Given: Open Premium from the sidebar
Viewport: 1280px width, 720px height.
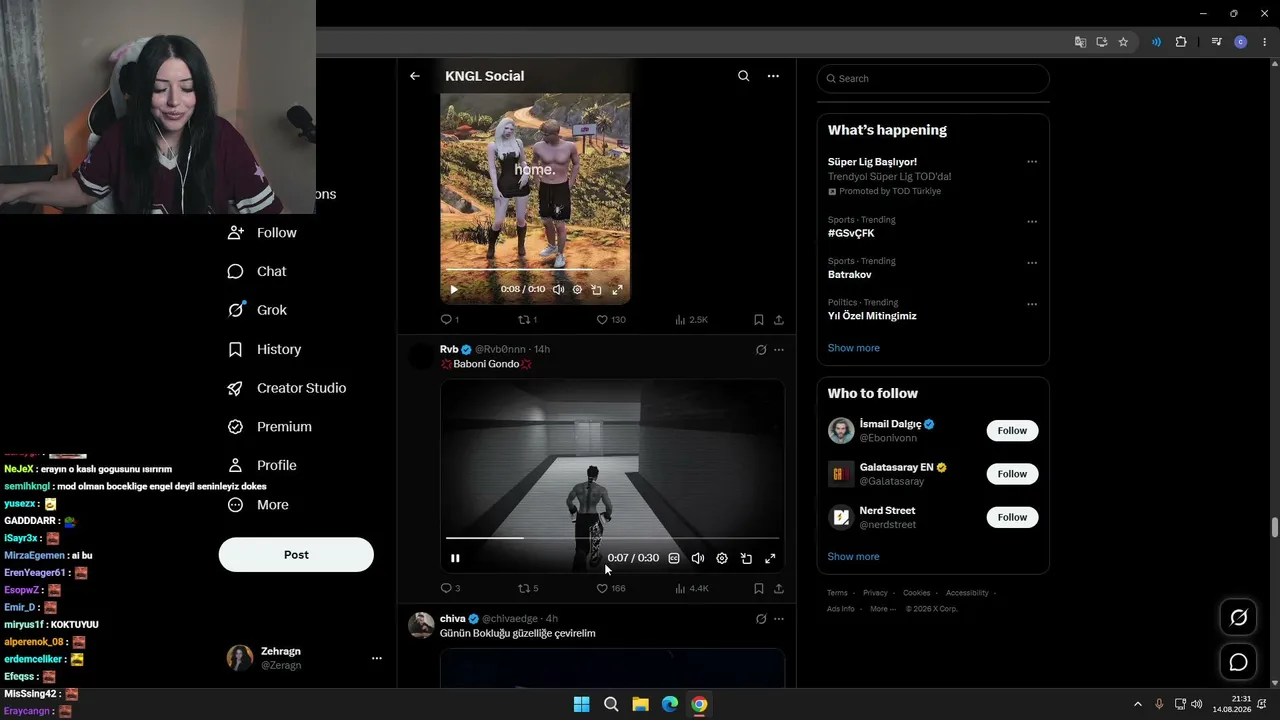Looking at the screenshot, I should [270, 427].
